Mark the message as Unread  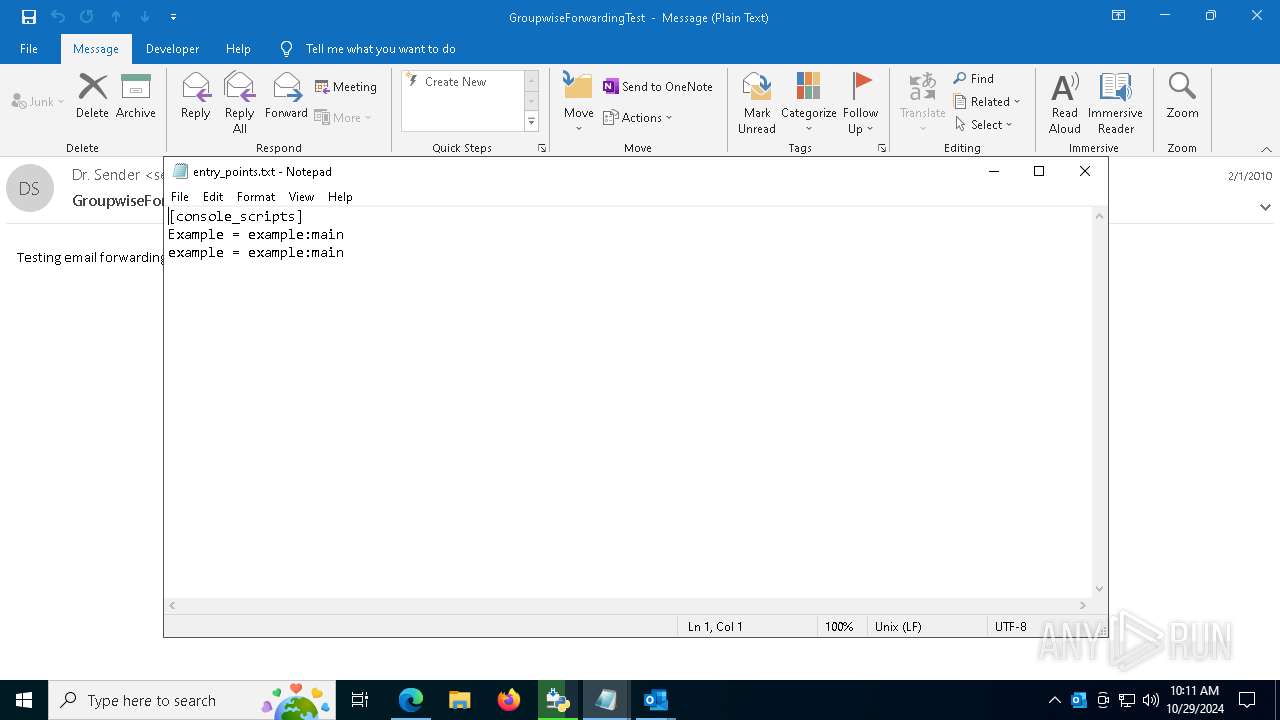[x=757, y=102]
